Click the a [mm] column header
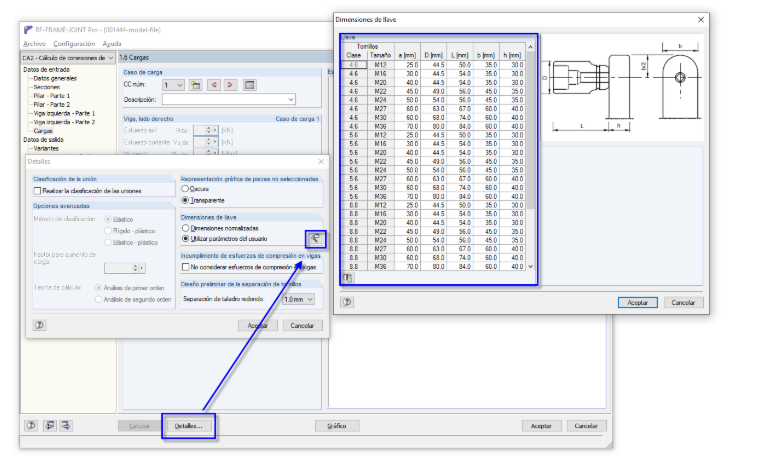 coord(407,55)
